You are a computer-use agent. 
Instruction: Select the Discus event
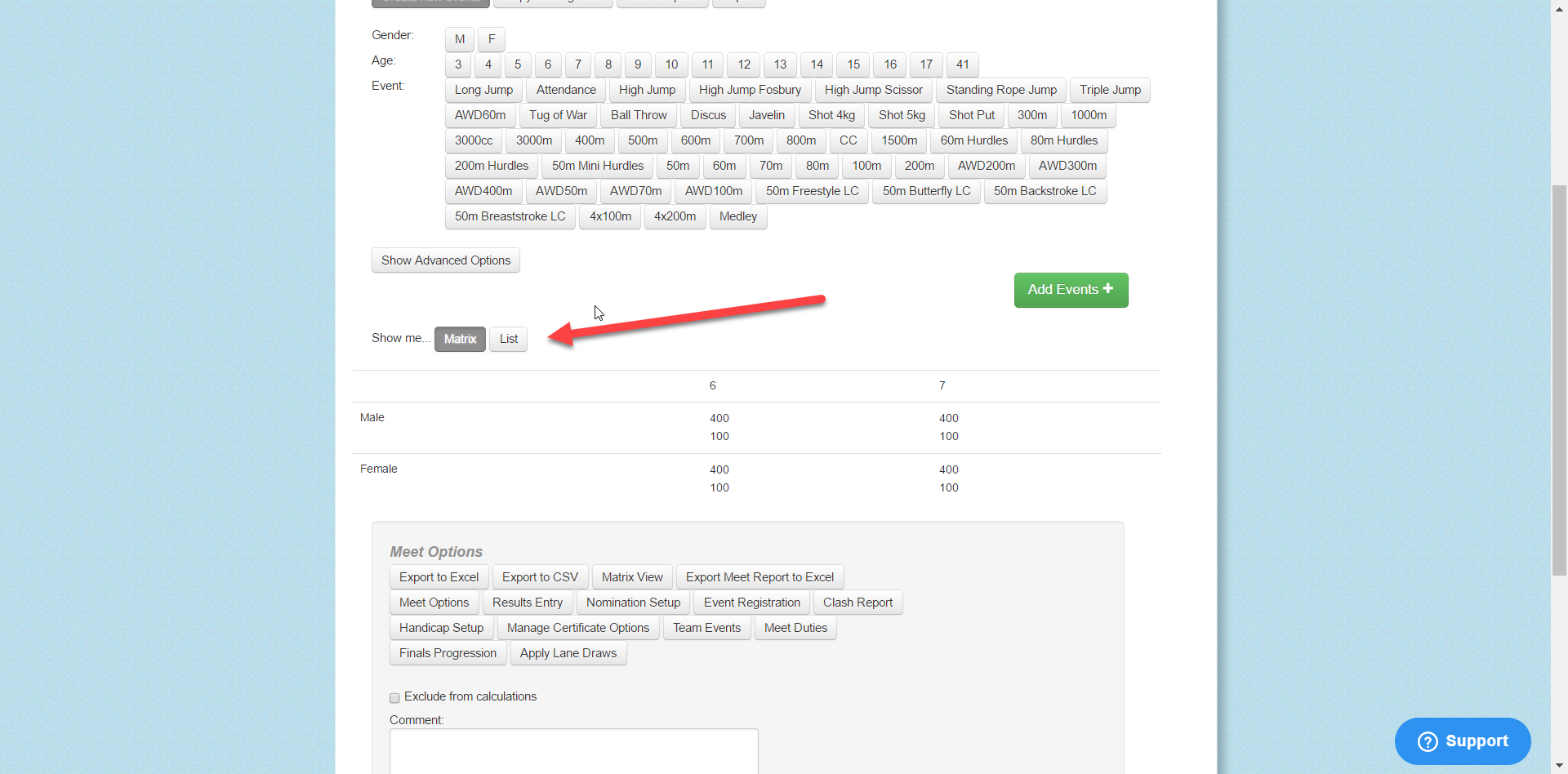[x=708, y=115]
